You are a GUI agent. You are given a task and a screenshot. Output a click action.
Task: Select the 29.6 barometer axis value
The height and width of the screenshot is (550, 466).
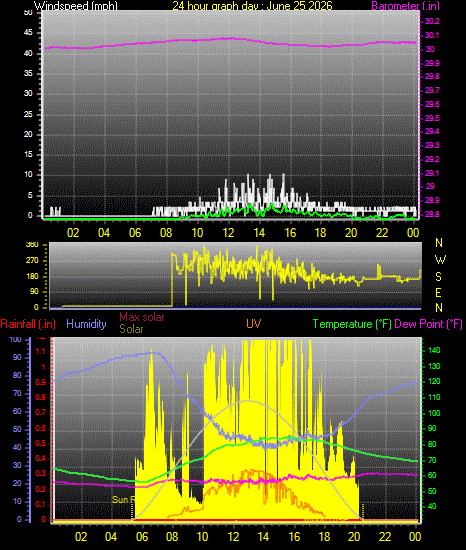(432, 105)
